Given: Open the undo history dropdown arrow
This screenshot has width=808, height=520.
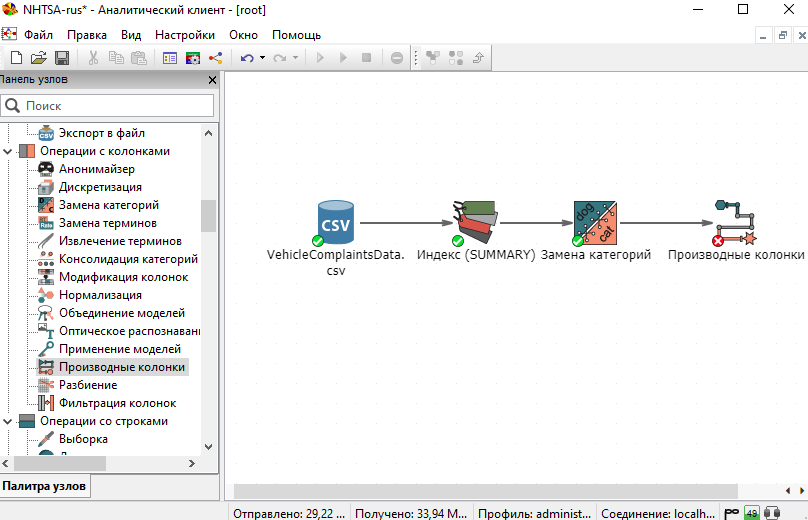Looking at the screenshot, I should 262,58.
